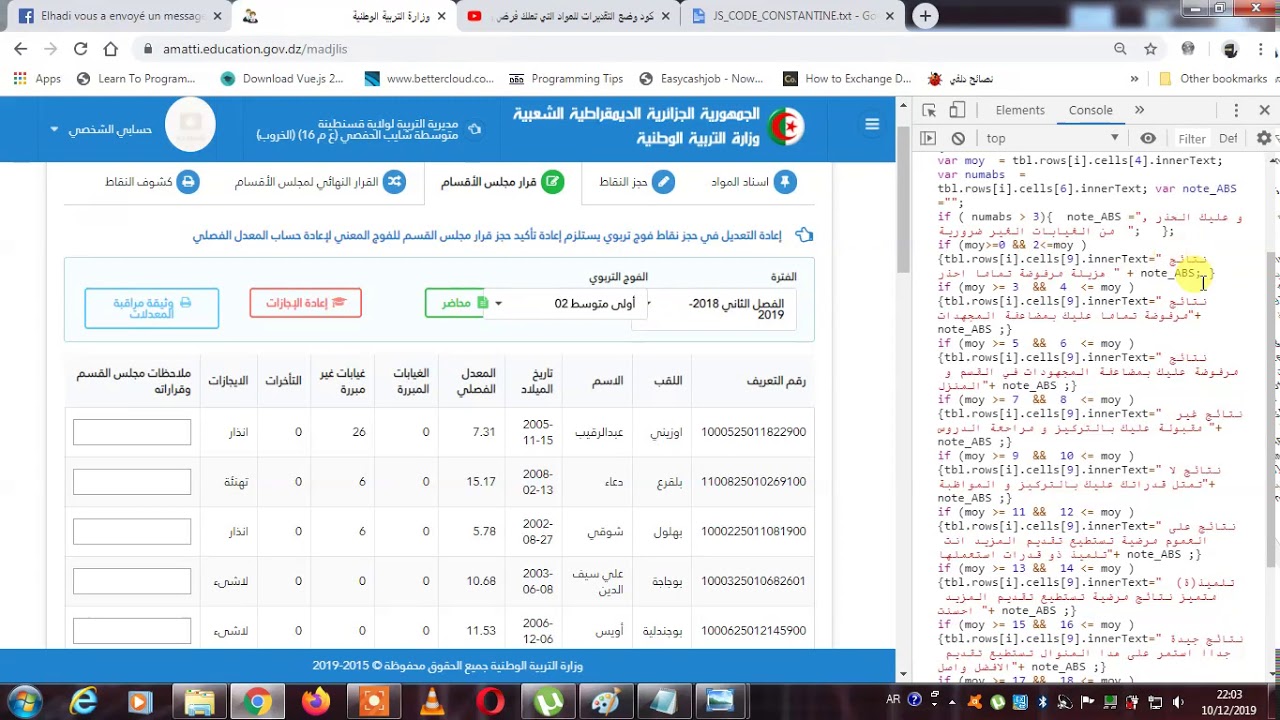The height and width of the screenshot is (720, 1280).
Task: Open the DevTools customize menu
Action: (1236, 110)
